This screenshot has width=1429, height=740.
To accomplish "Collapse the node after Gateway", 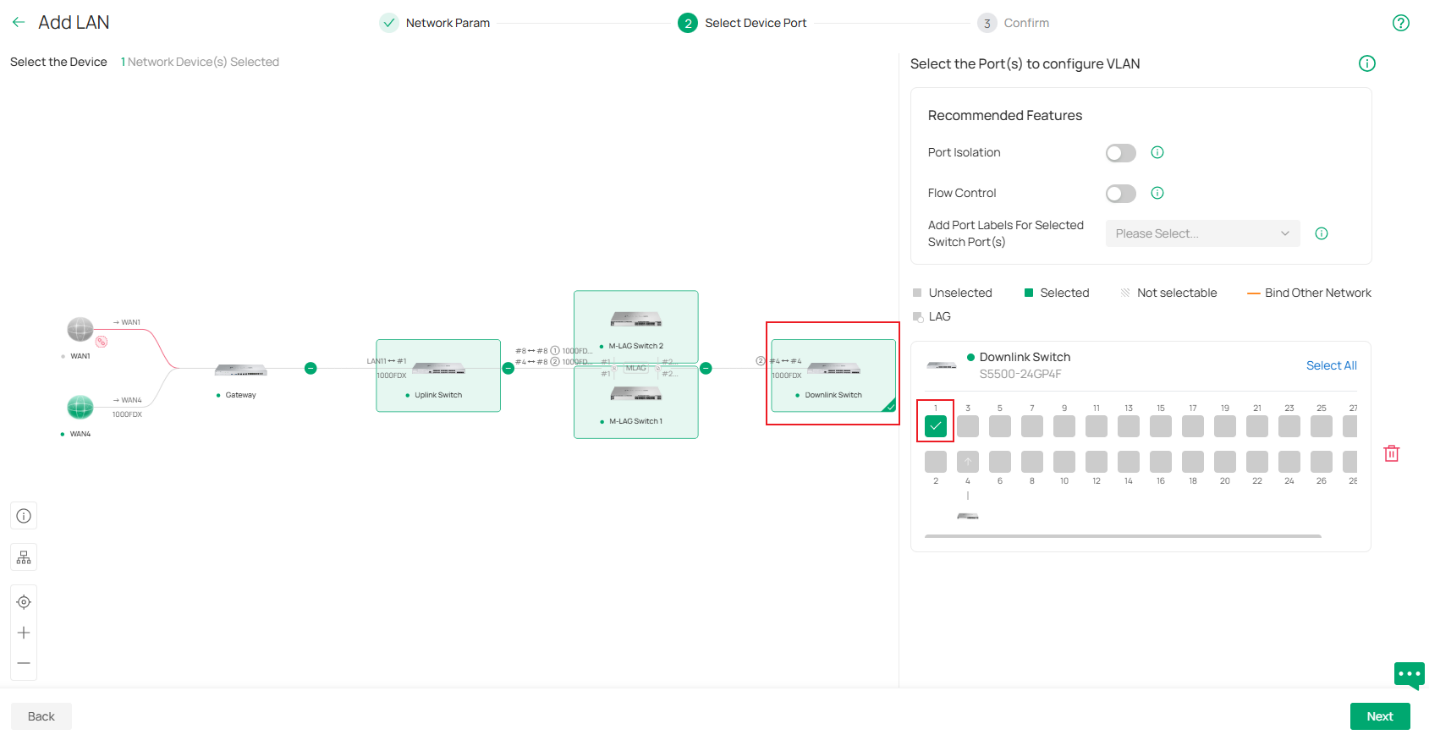I will pyautogui.click(x=310, y=368).
